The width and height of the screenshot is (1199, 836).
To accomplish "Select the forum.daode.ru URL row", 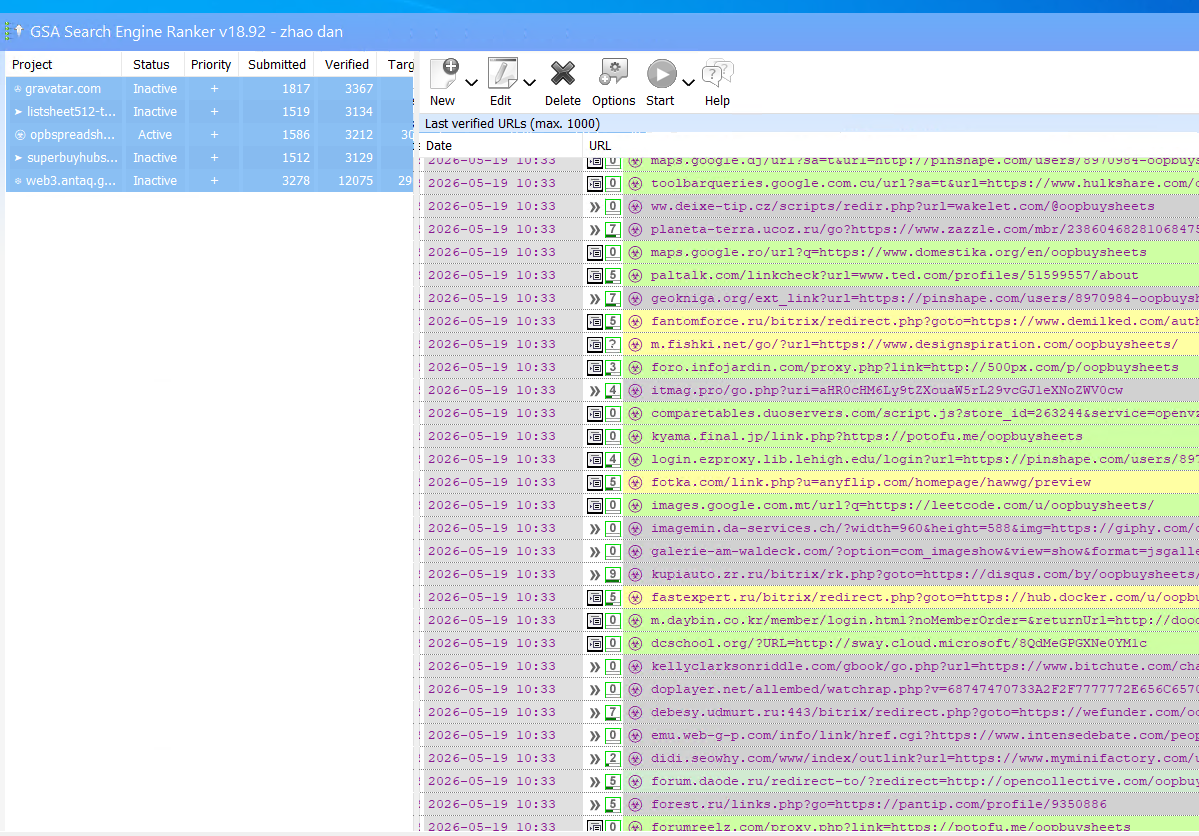I will pos(809,782).
